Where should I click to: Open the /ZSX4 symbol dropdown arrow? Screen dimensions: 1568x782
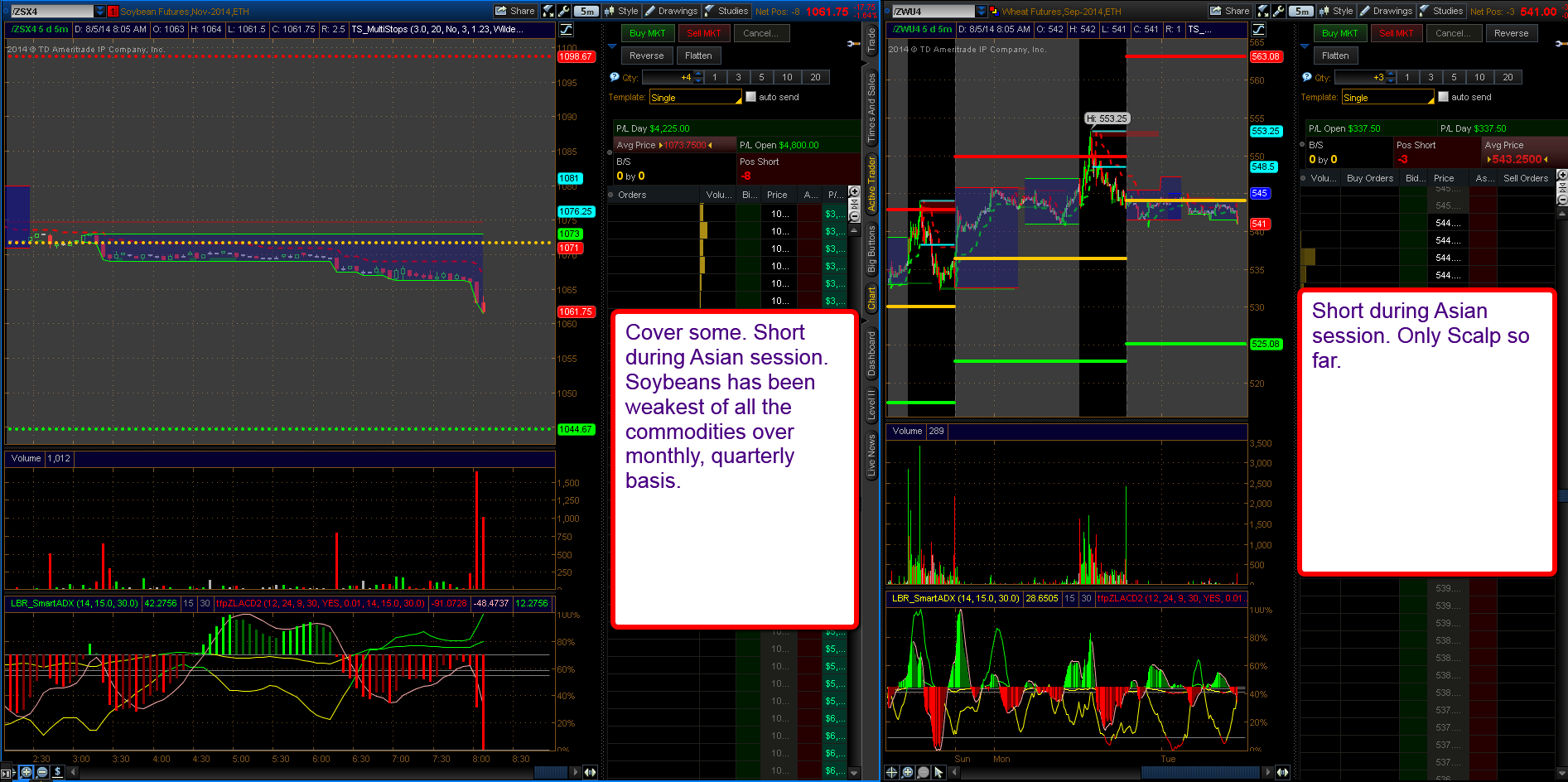tap(100, 12)
